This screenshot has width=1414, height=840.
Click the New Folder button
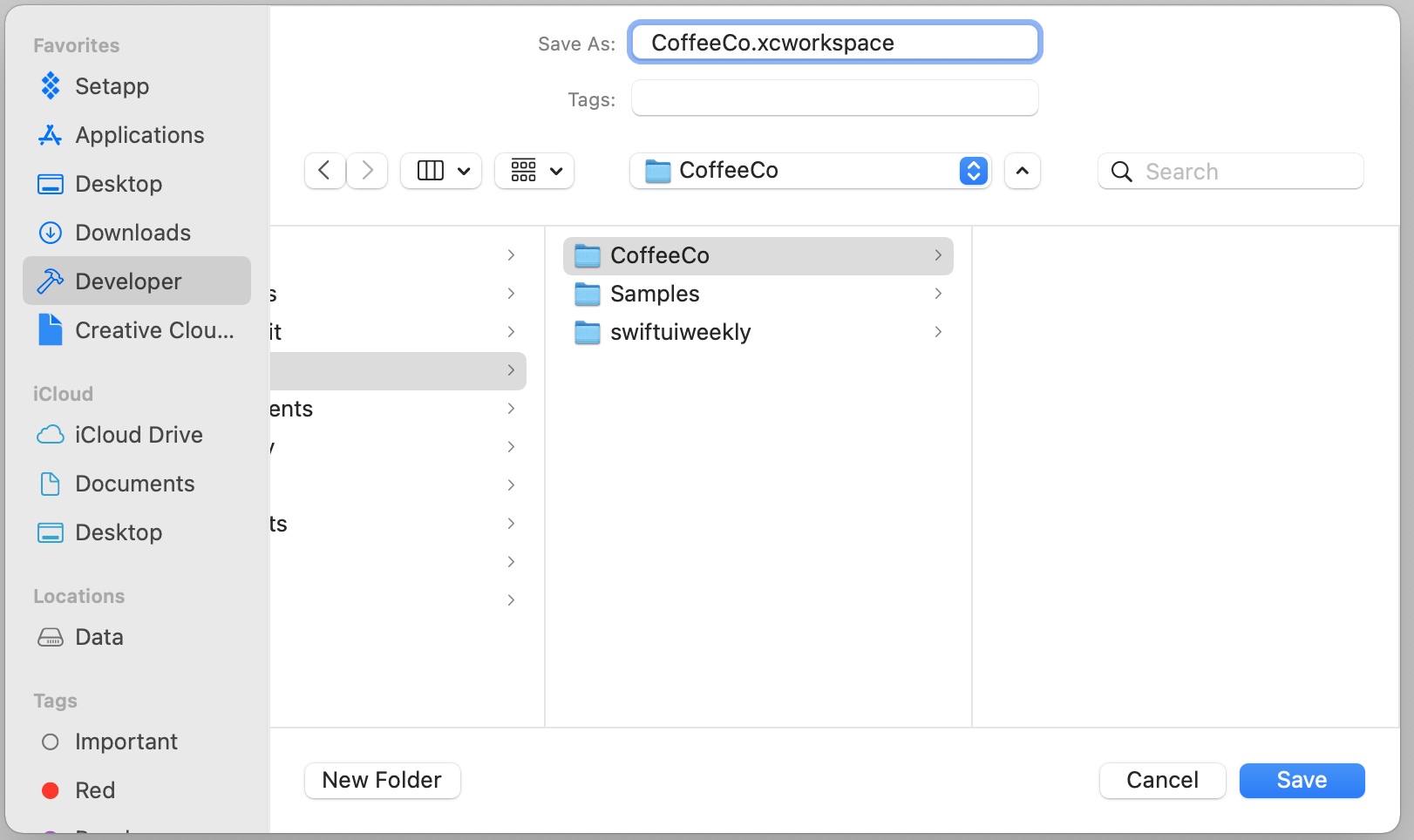tap(382, 780)
